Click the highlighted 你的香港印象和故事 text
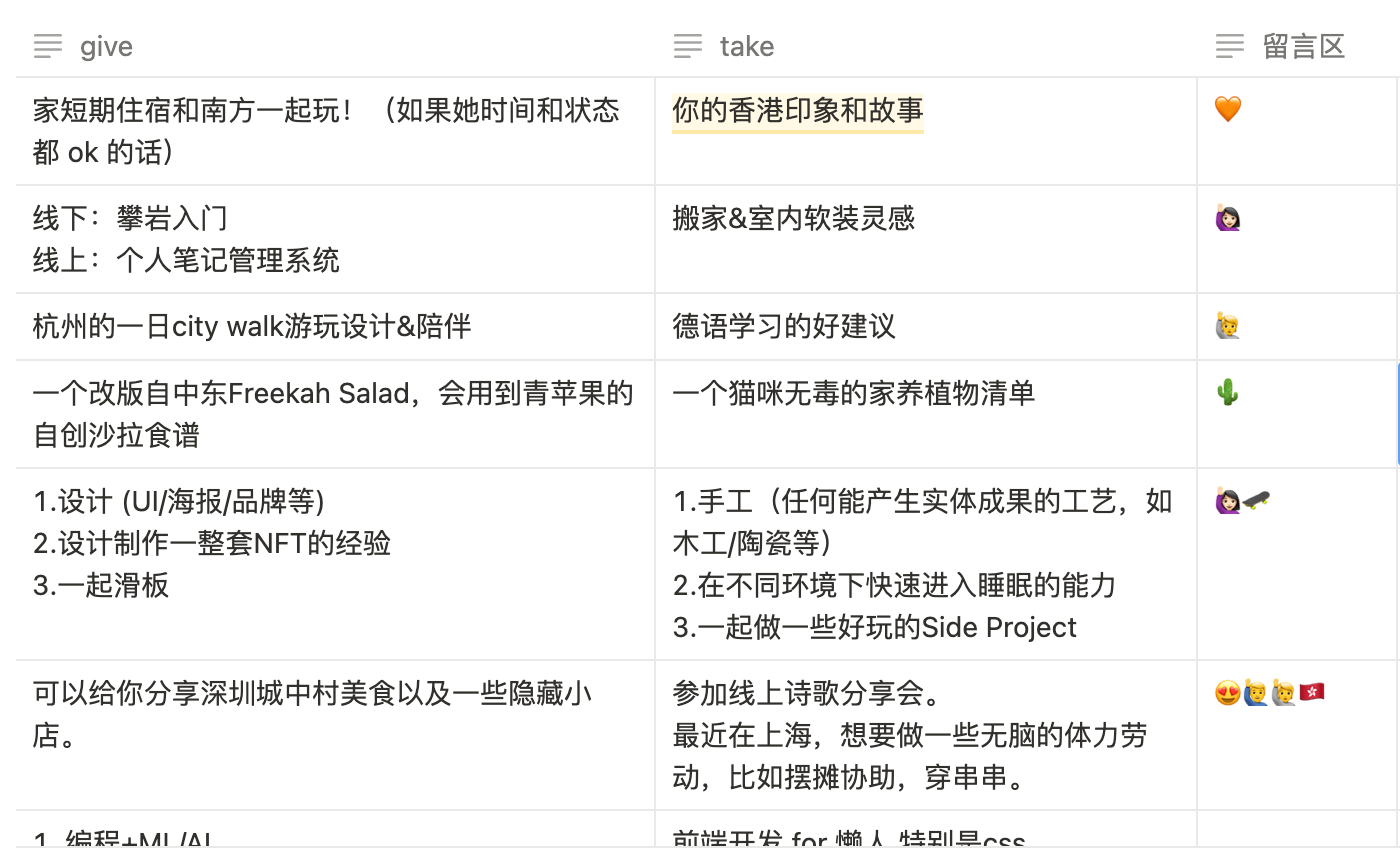Image resolution: width=1400 pixels, height=856 pixels. coord(798,110)
